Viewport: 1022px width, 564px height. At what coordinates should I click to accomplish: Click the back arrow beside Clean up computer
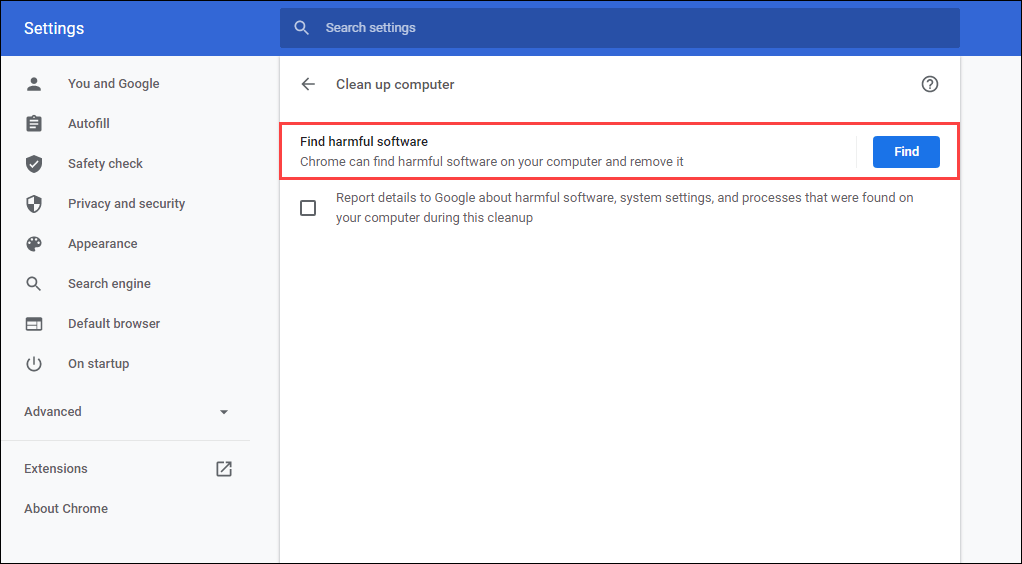click(x=308, y=84)
